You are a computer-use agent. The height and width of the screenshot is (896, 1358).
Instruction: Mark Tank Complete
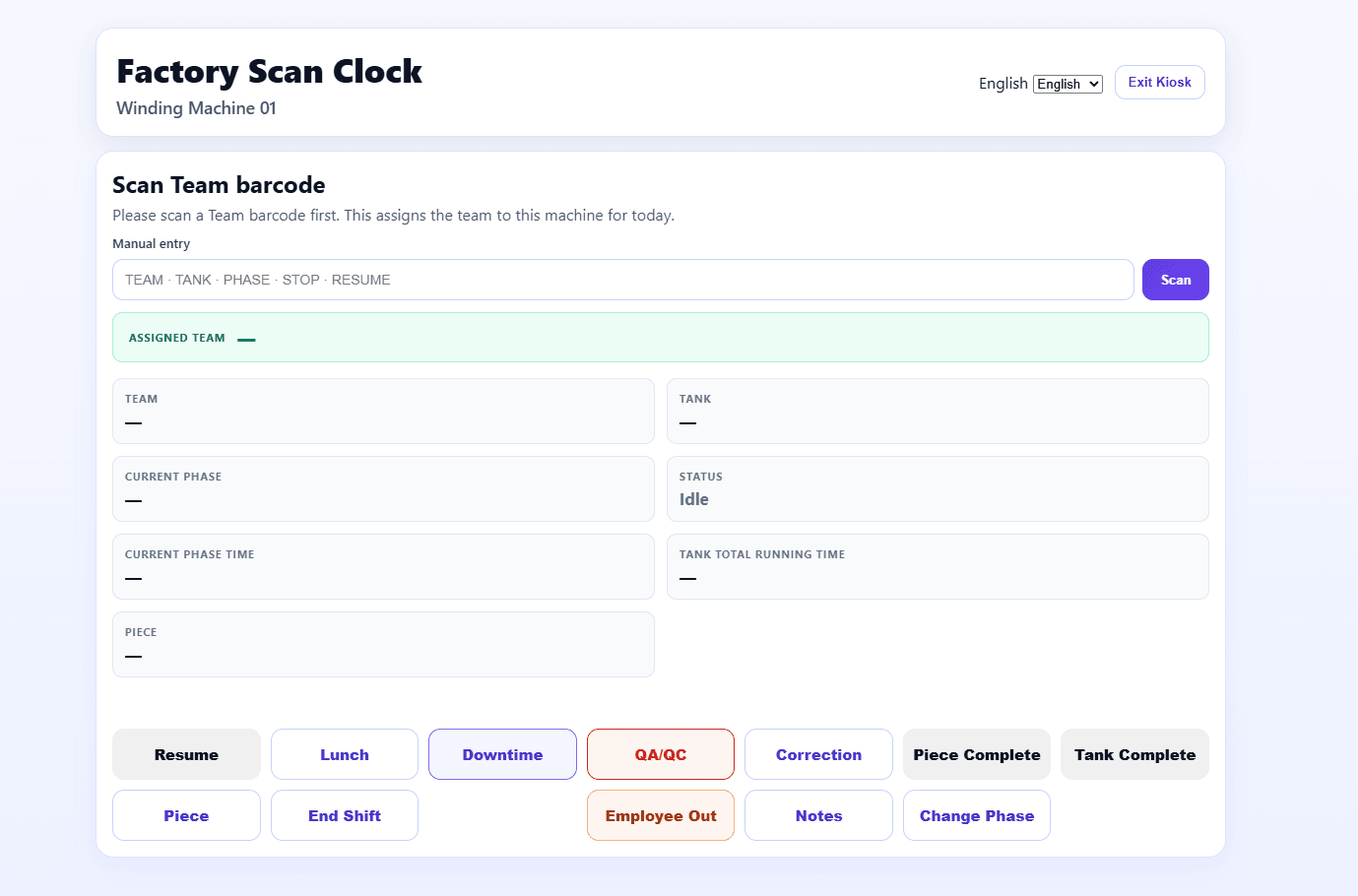1134,754
